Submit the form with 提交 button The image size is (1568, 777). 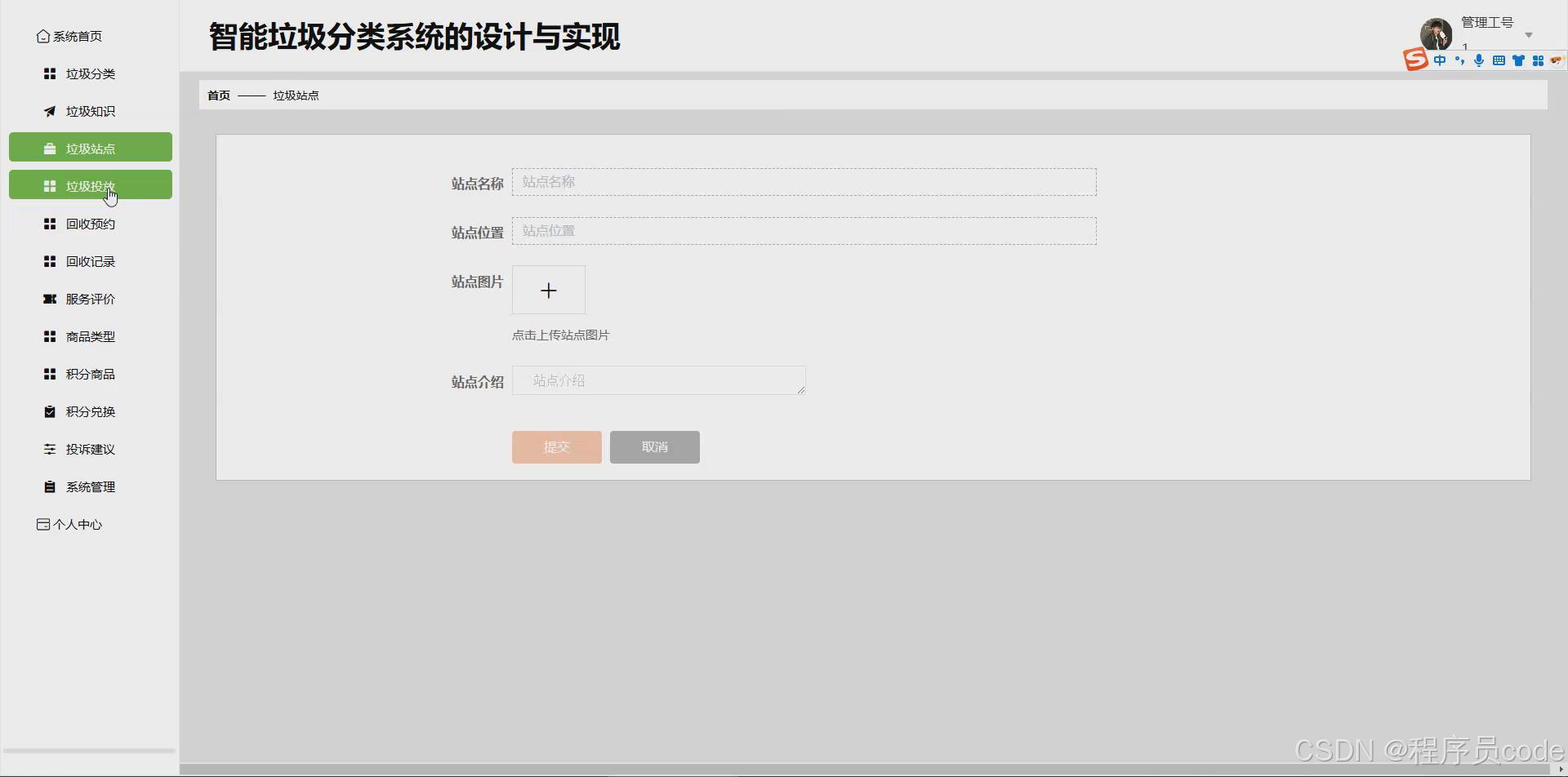[x=556, y=446]
